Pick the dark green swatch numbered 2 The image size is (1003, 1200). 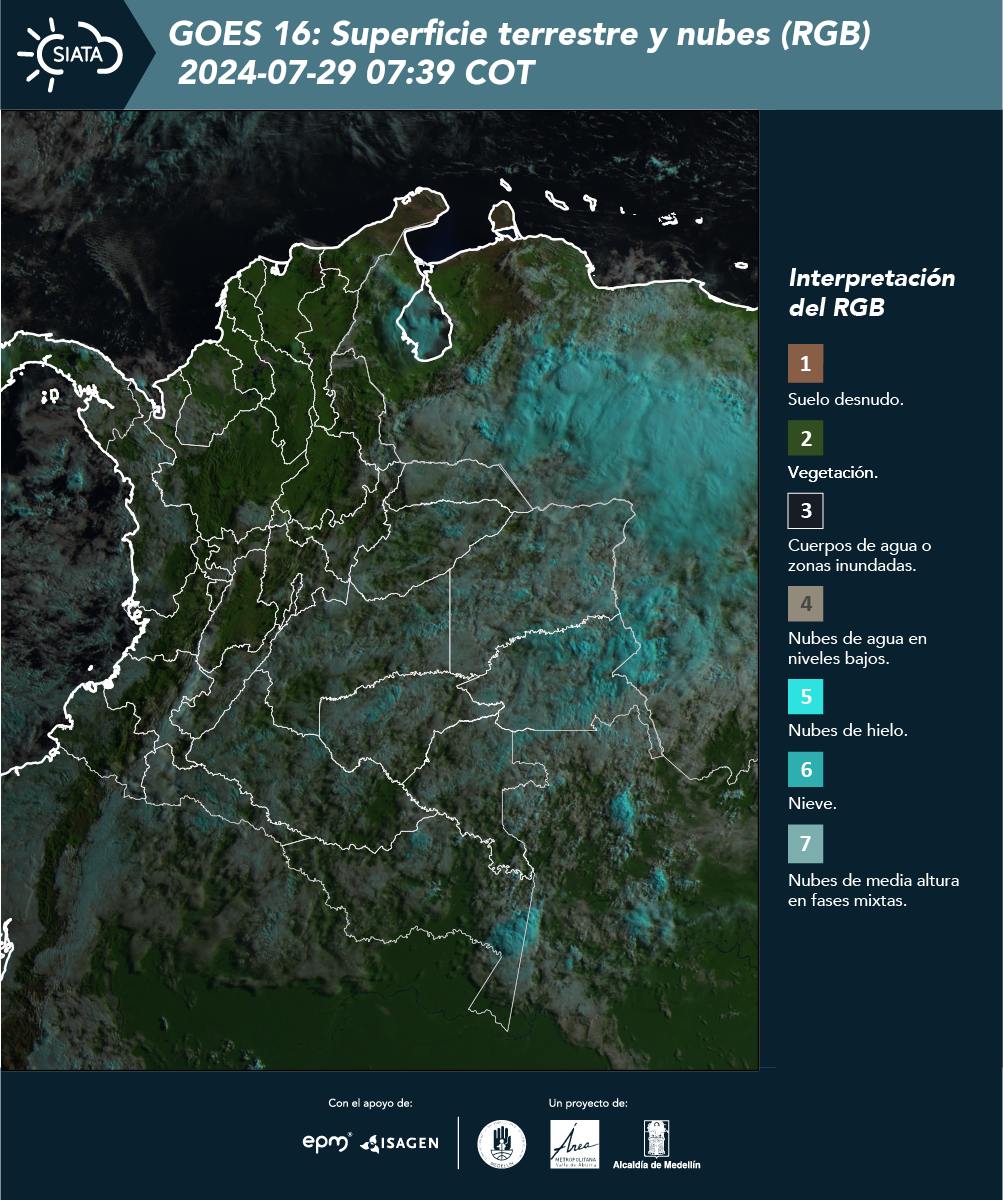(x=805, y=438)
